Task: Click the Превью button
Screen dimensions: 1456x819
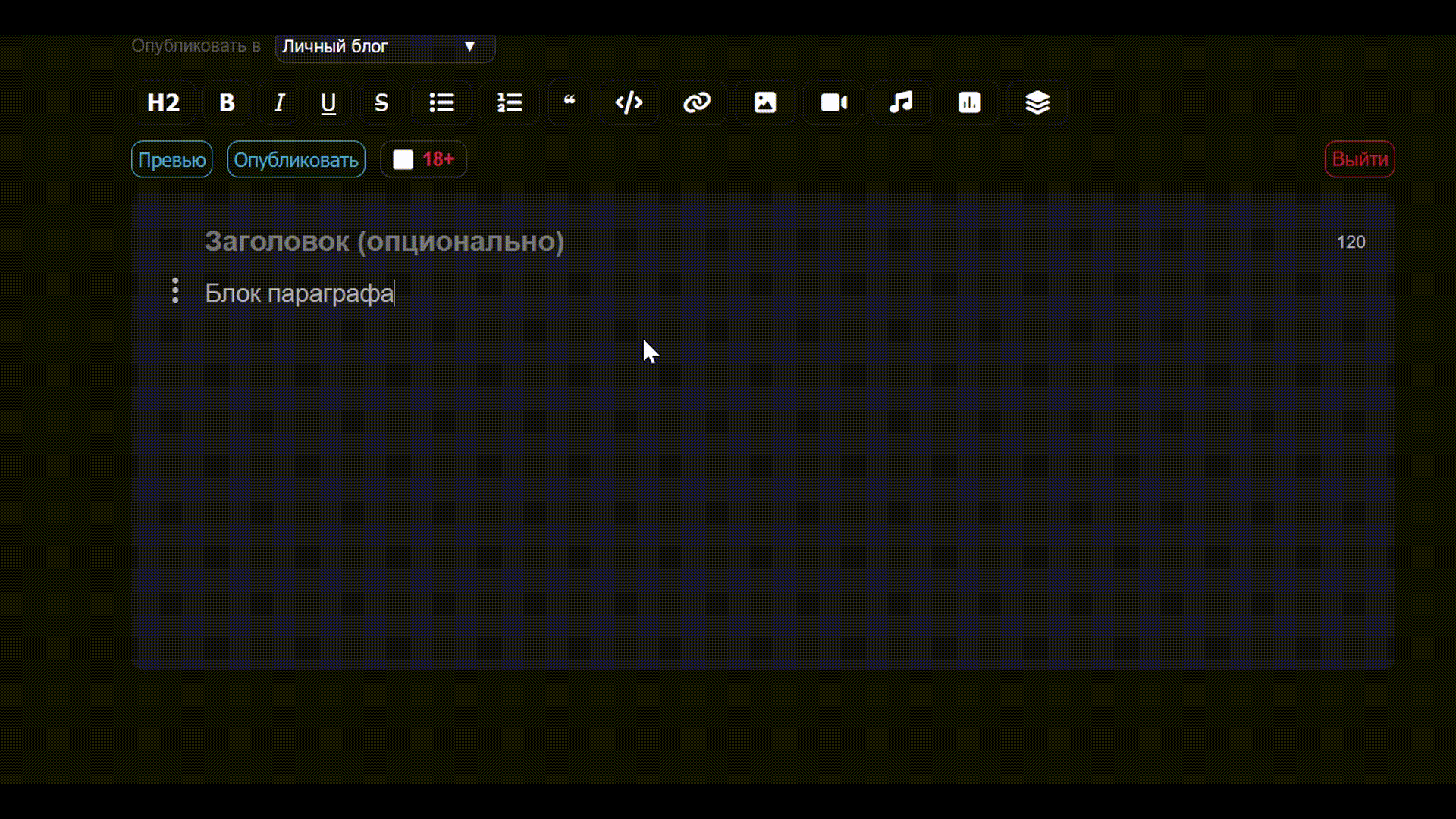Action: coord(172,160)
